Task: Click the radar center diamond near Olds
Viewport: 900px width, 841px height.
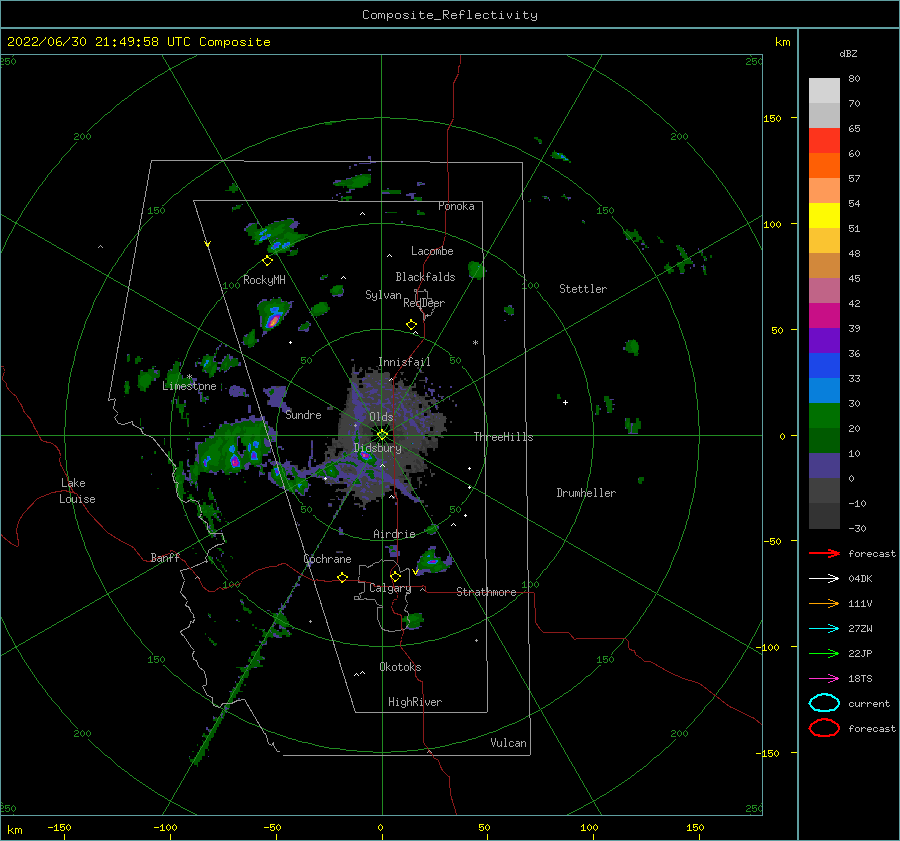Action: pyautogui.click(x=382, y=435)
